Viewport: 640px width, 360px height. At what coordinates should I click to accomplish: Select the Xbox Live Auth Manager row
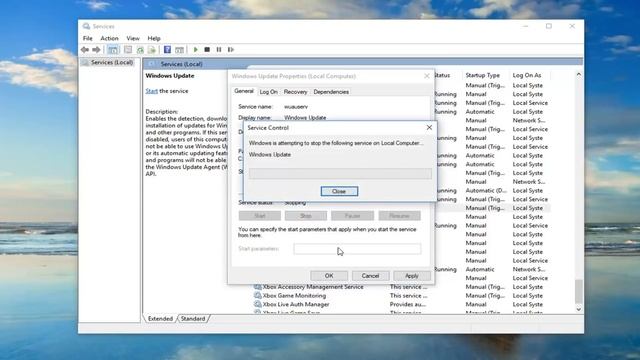point(402,304)
